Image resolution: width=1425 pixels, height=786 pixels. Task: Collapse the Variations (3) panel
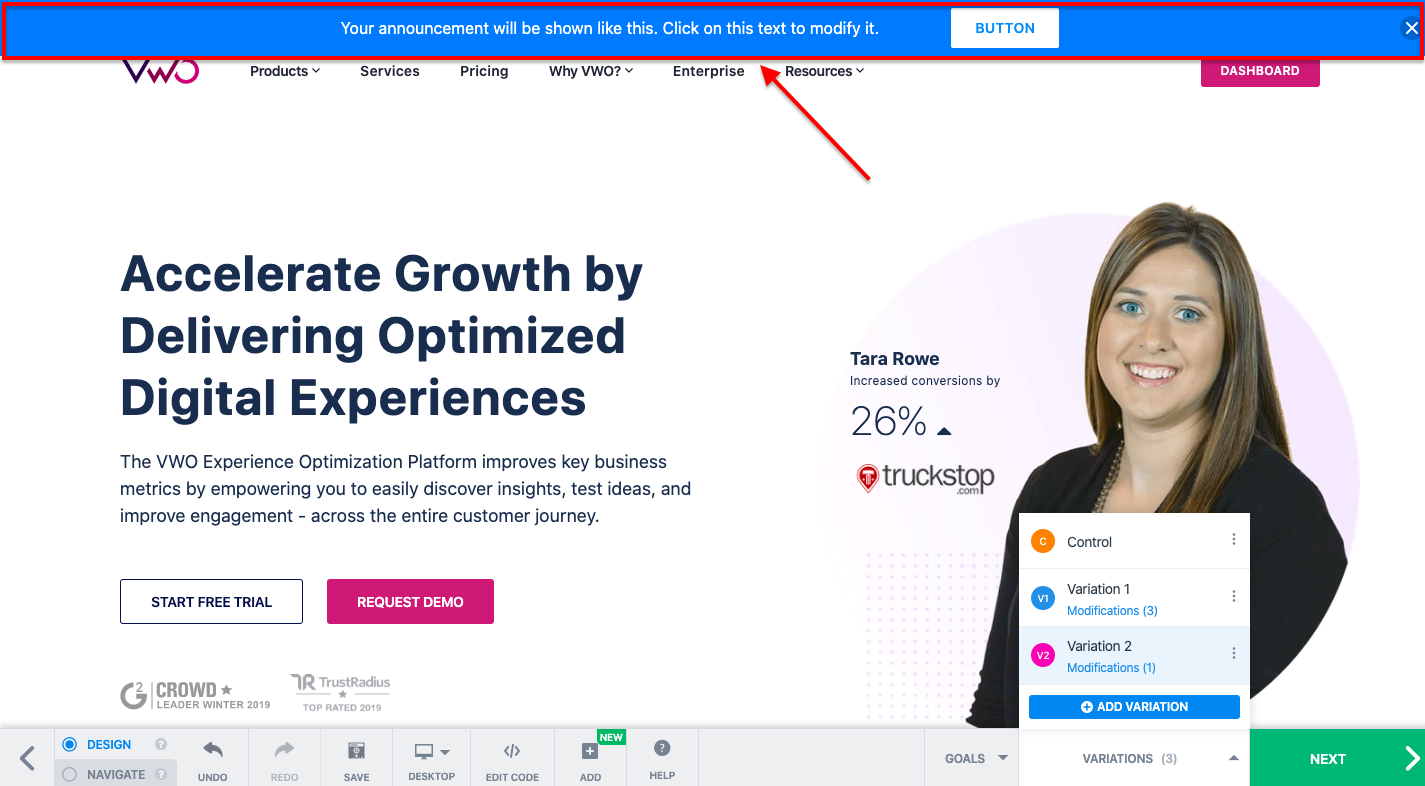click(x=1134, y=758)
